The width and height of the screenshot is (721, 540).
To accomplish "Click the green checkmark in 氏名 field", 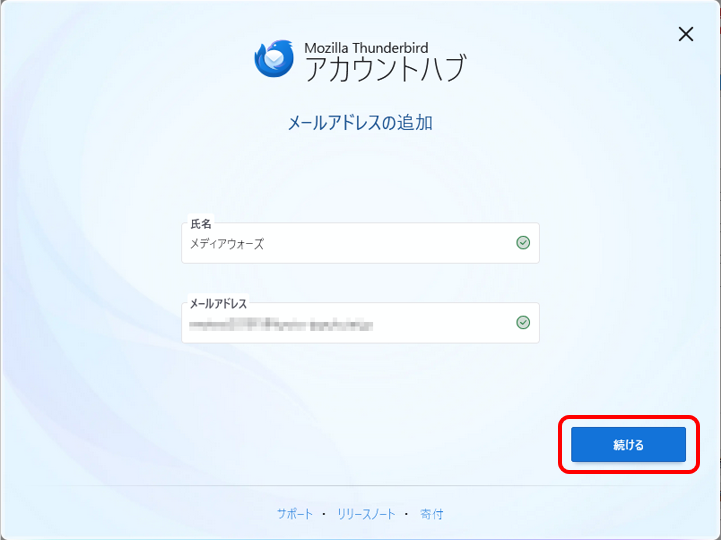I will (523, 242).
